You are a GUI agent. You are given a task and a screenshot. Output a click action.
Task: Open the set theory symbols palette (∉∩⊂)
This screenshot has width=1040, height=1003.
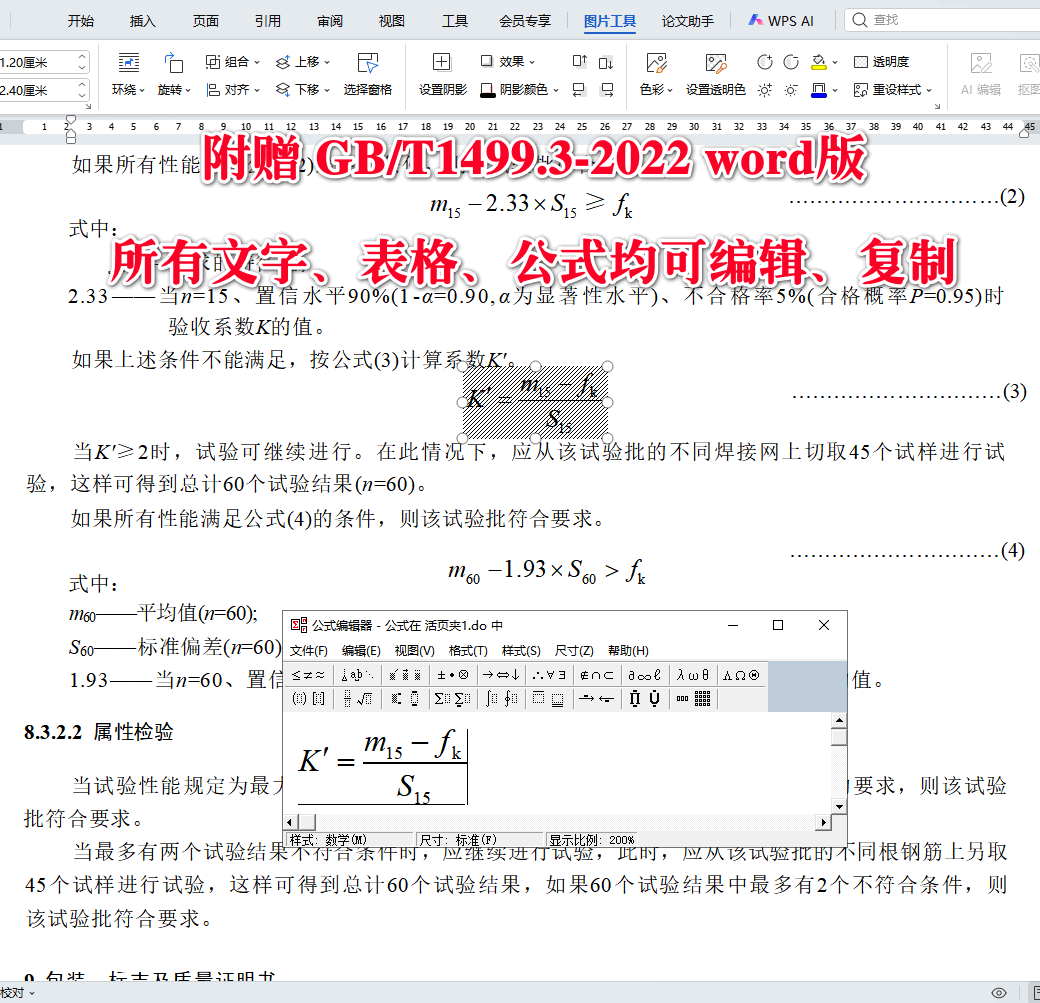pos(596,675)
